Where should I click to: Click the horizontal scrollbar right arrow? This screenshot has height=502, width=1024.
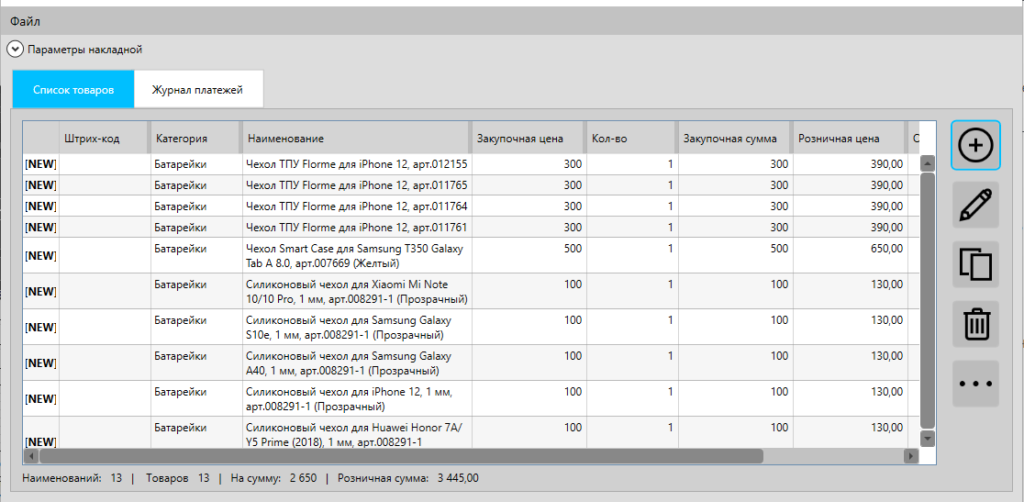pyautogui.click(x=910, y=456)
